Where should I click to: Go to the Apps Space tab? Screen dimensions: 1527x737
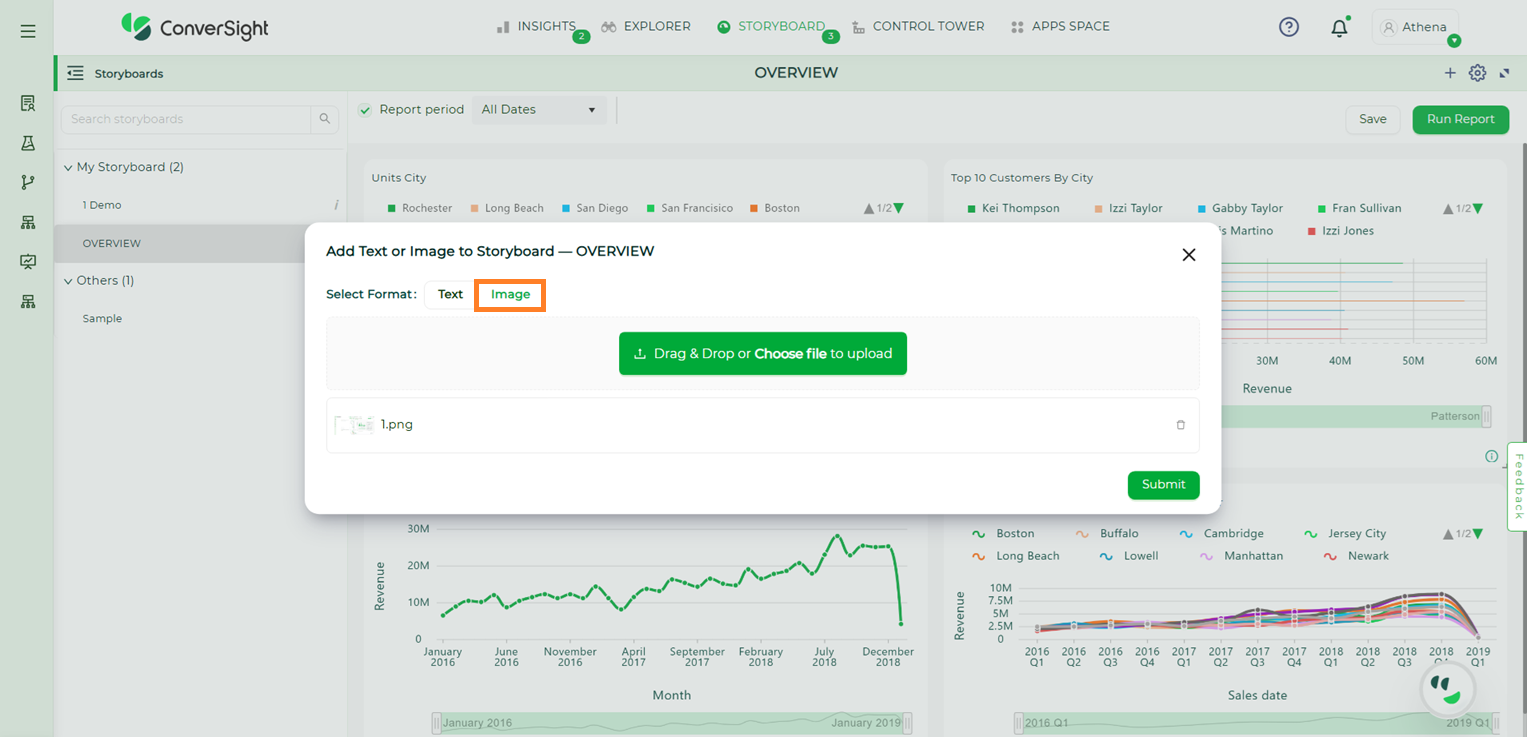coord(1060,27)
